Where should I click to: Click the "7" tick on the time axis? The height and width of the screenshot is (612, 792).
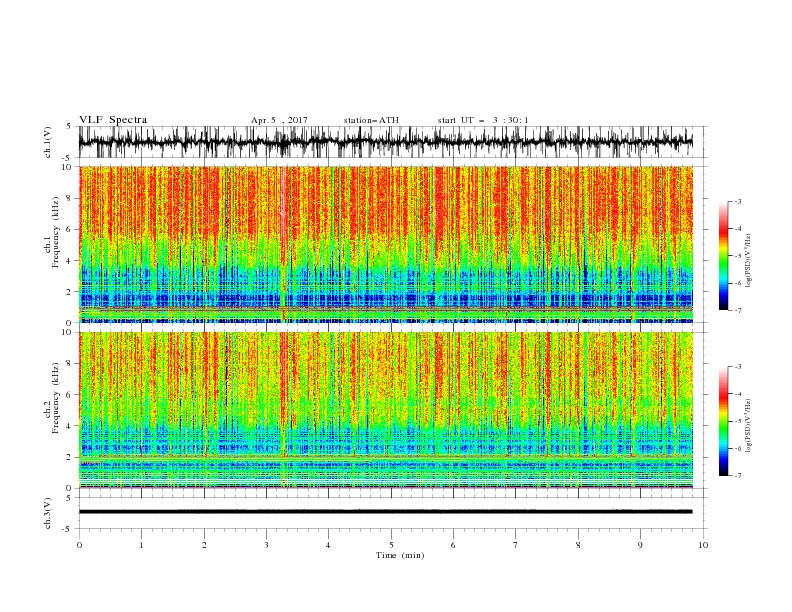(x=516, y=545)
